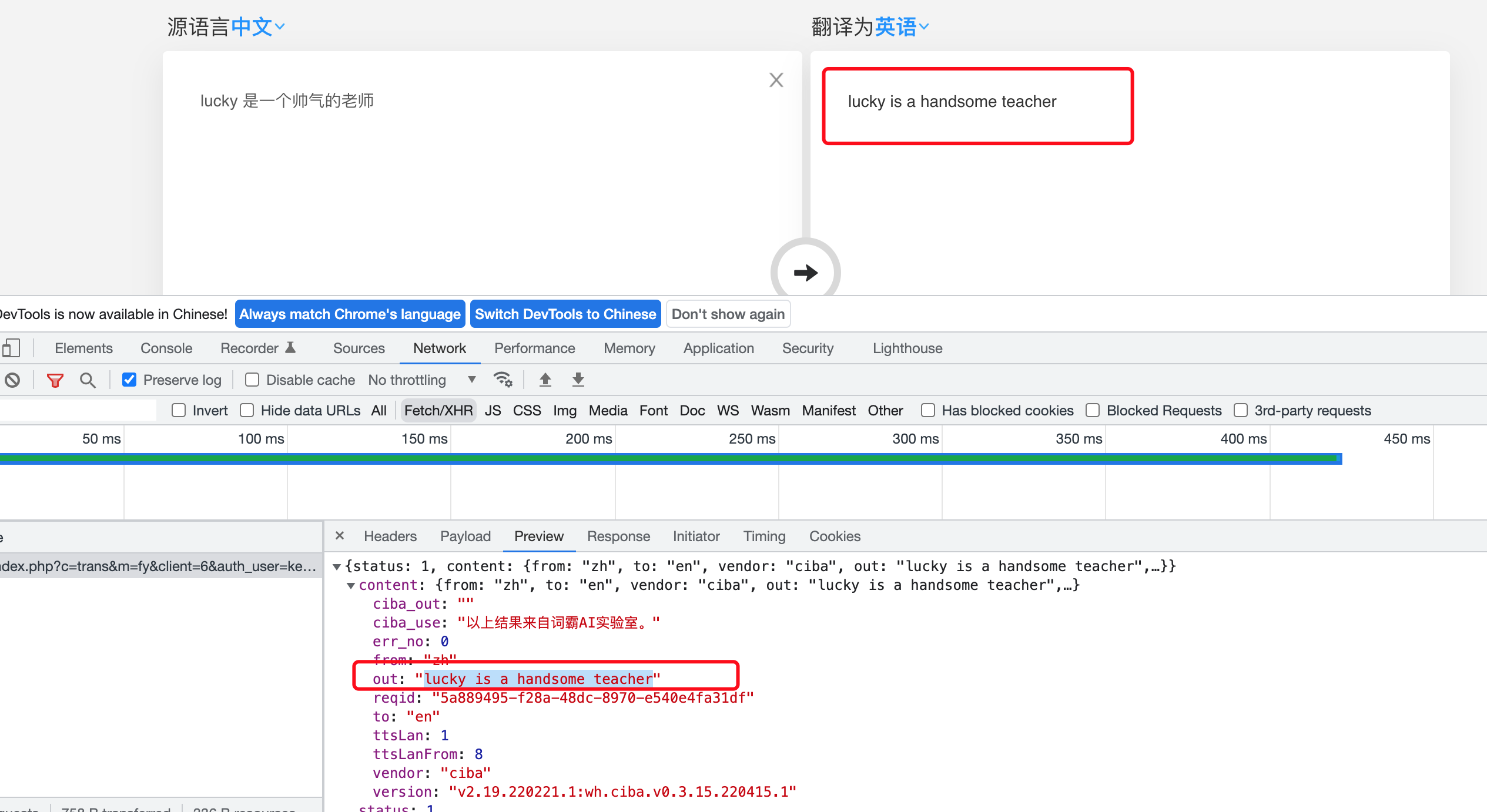Click Switch DevTools to Chinese button
The image size is (1487, 812).
click(565, 314)
